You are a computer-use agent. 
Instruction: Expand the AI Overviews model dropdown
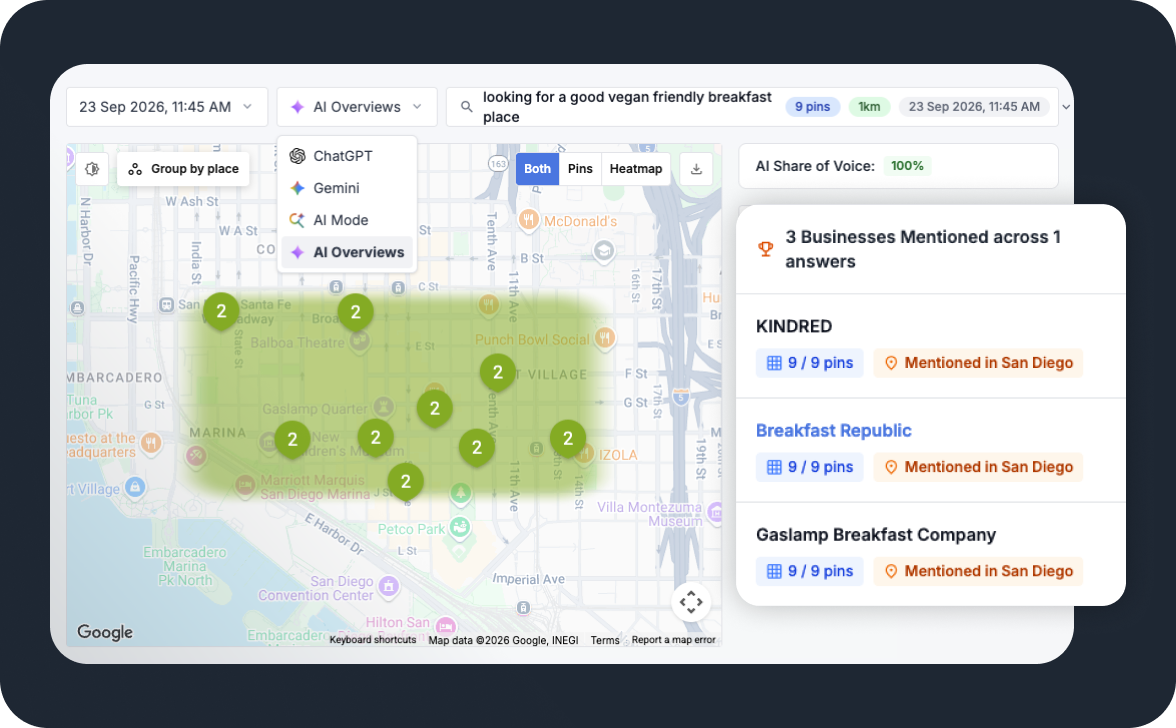356,107
